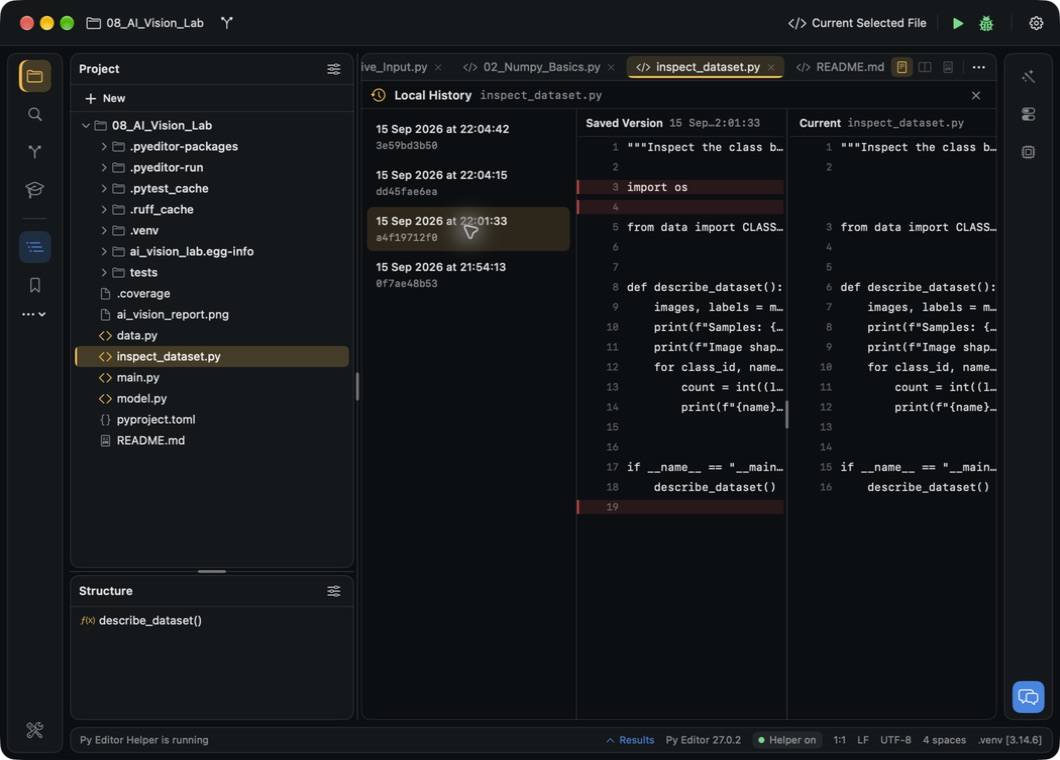Image resolution: width=1060 pixels, height=760 pixels.
Task: Open the tools wrench icon at bottom left
Action: [34, 730]
